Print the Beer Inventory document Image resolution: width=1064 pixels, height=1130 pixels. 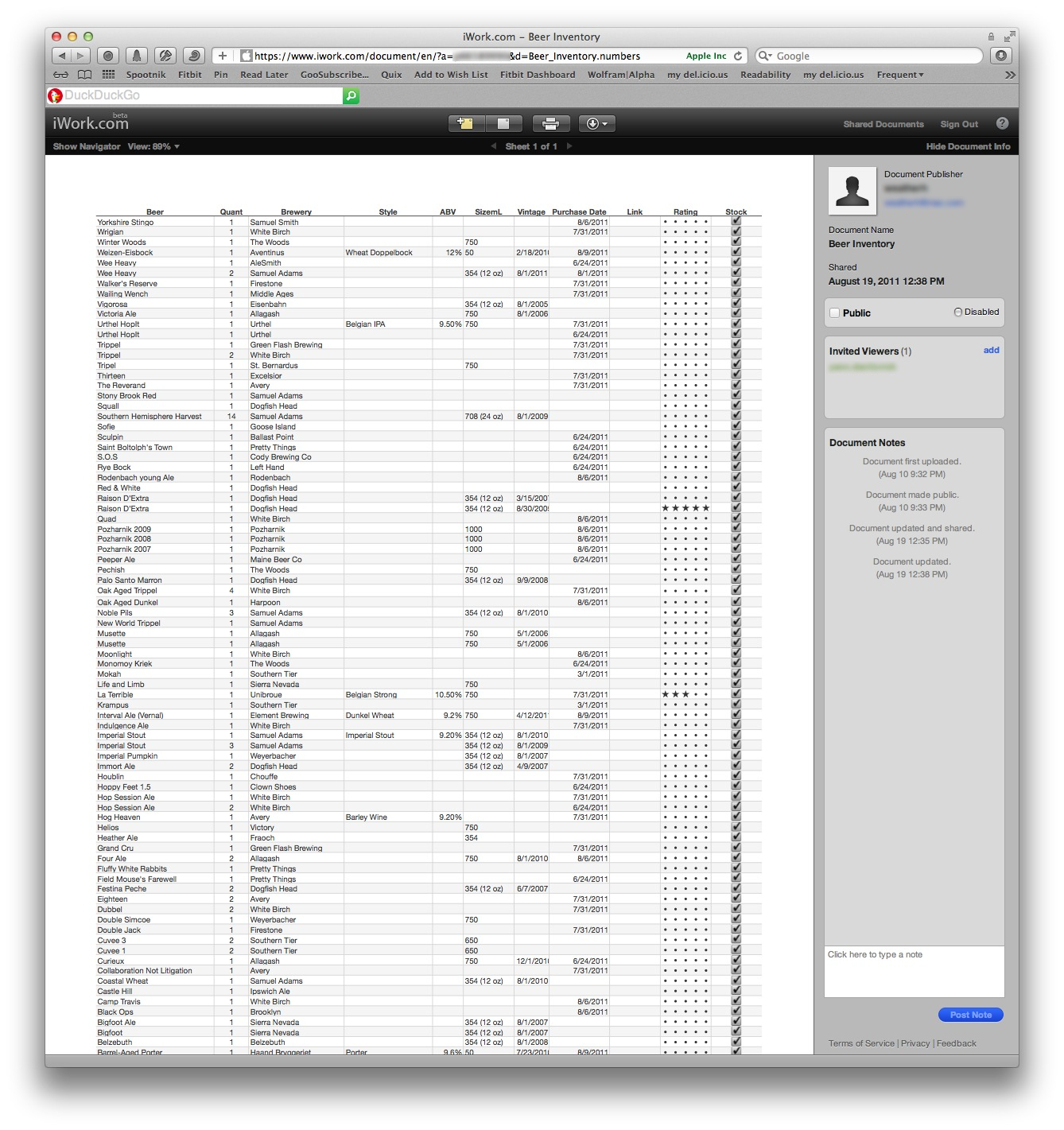pos(551,123)
